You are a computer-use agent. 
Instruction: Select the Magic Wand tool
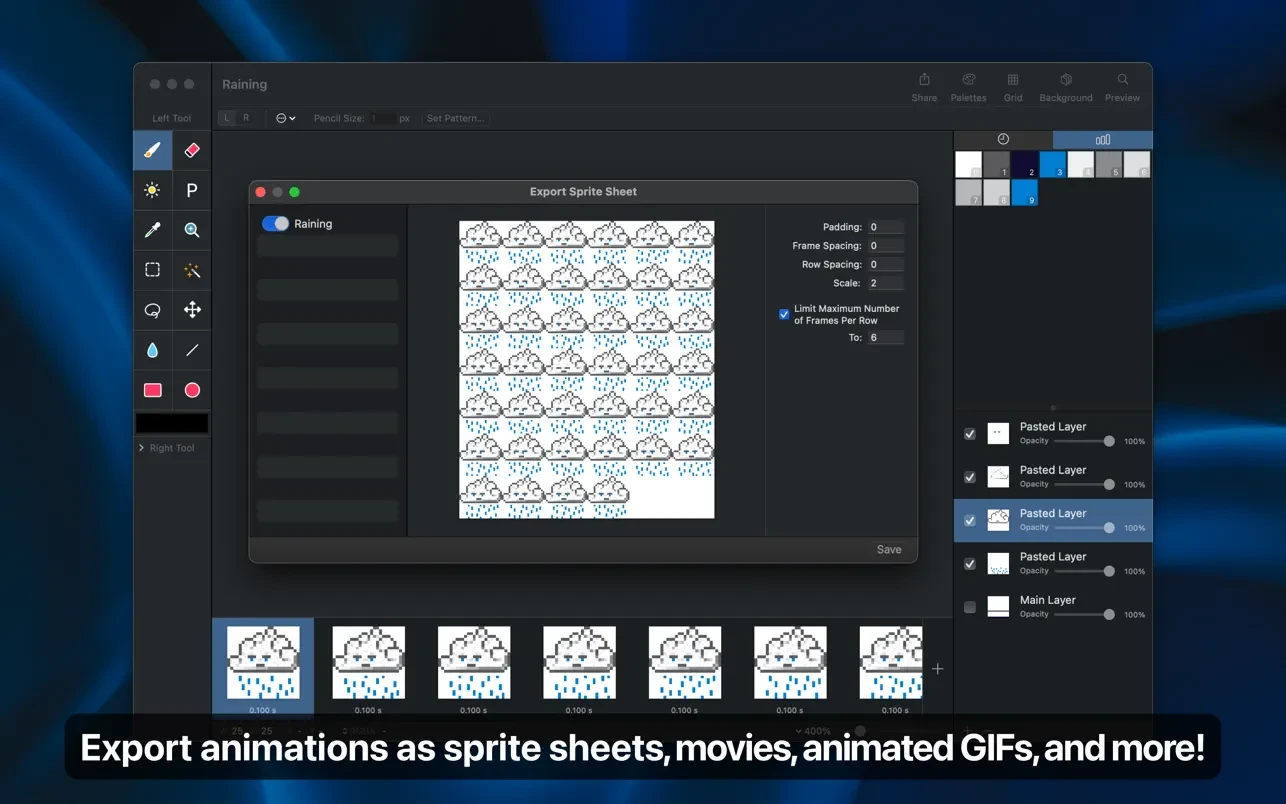tap(192, 270)
